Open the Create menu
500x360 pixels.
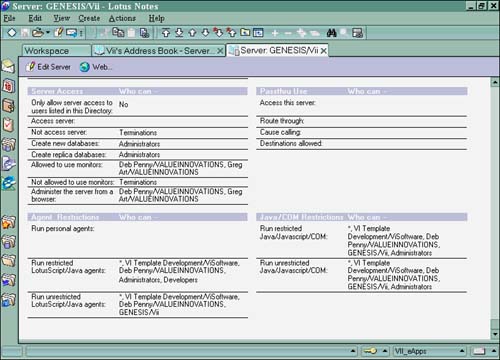click(x=89, y=18)
